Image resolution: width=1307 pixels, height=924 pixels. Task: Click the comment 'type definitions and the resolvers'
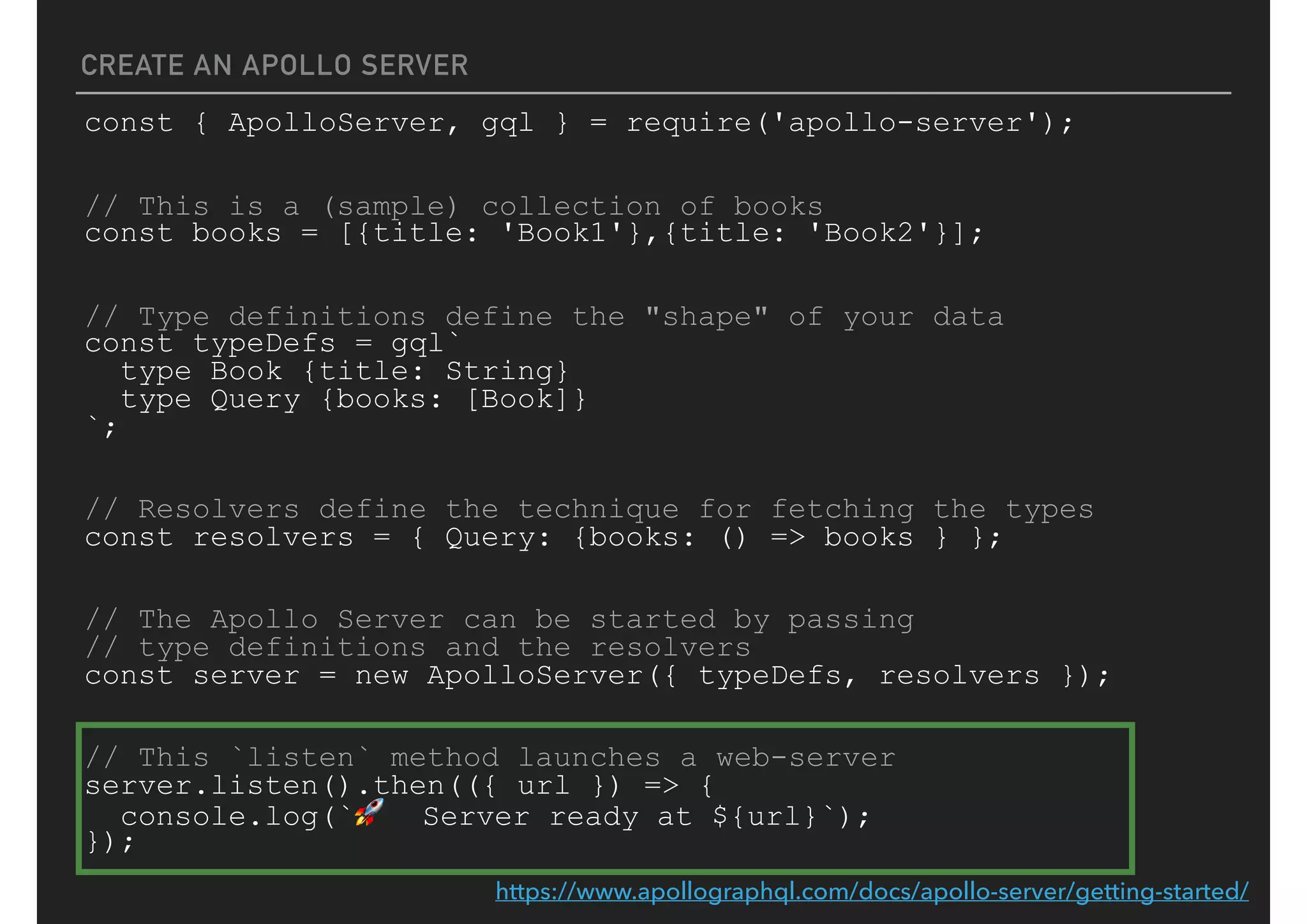pos(418,648)
